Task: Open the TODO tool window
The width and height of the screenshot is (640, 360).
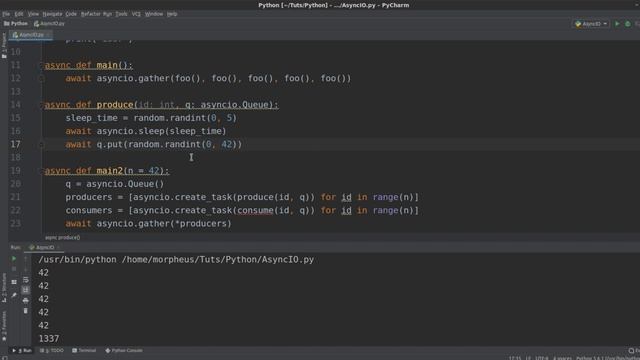Action: (52, 351)
